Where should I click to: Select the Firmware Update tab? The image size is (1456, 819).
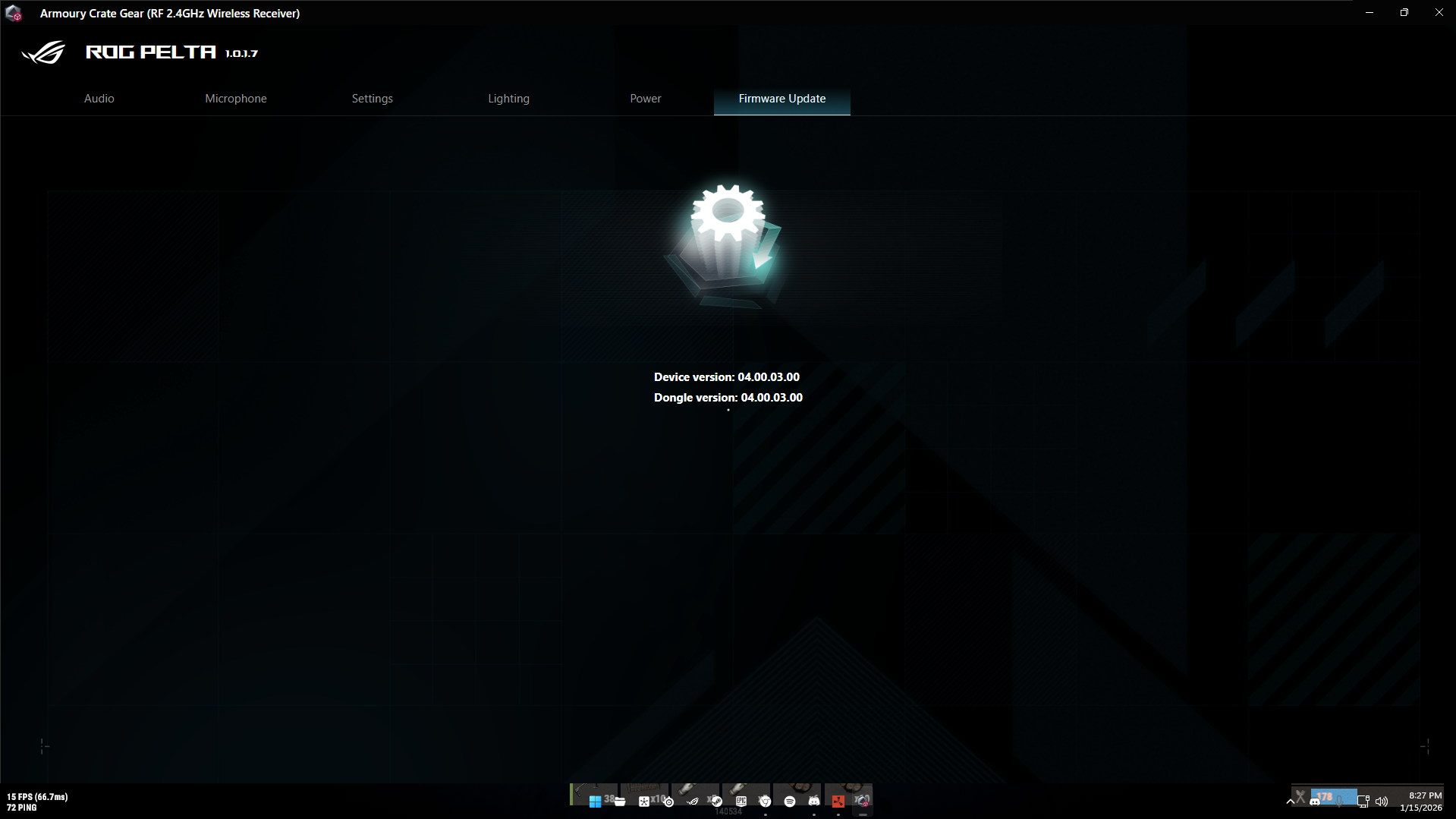click(x=781, y=99)
